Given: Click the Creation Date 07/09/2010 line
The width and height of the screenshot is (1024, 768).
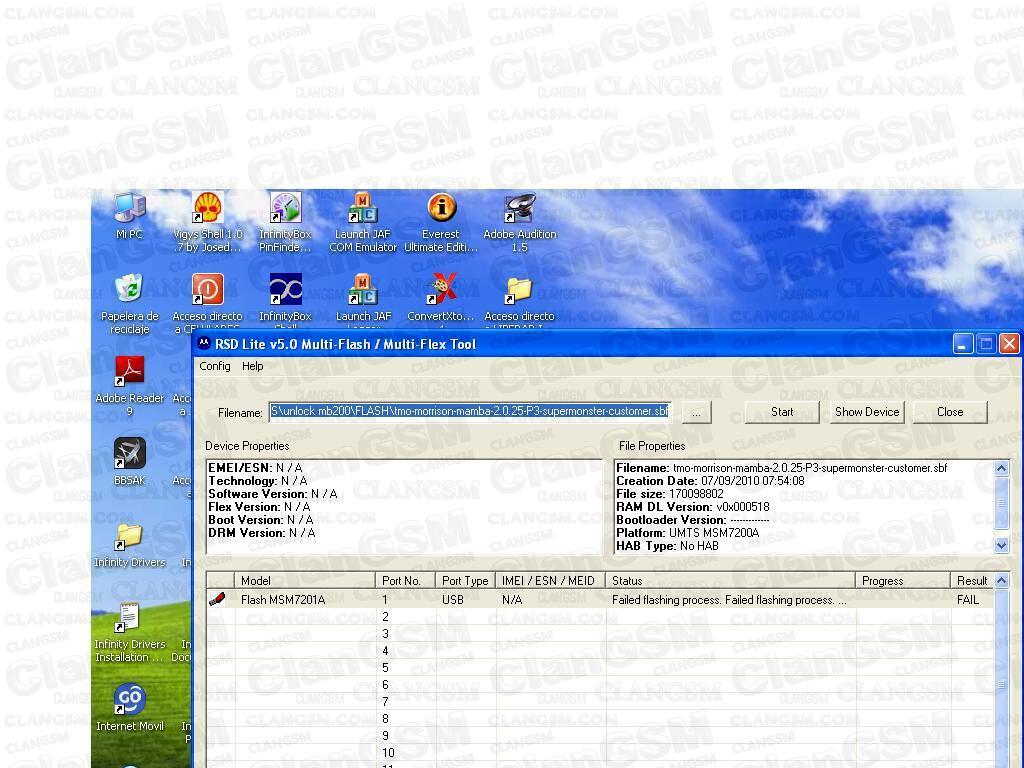Looking at the screenshot, I should point(711,481).
